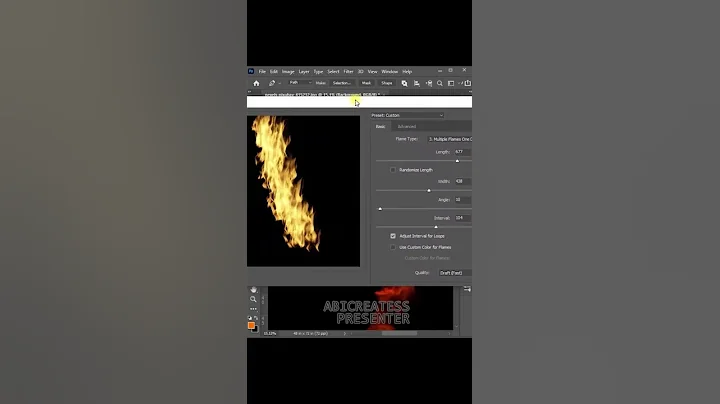This screenshot has height=404, width=720.
Task: Click the share image icon
Action: [x=467, y=83]
